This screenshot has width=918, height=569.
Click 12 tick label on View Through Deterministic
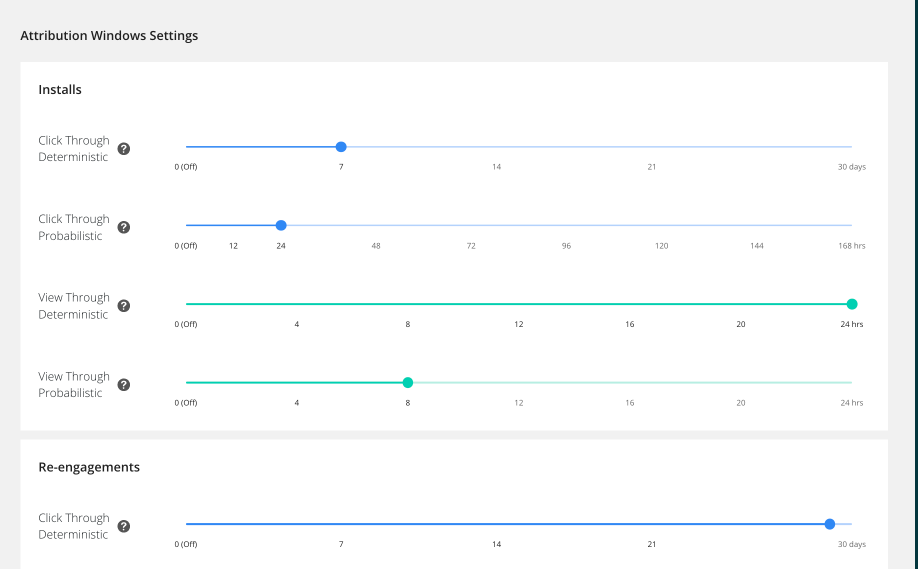(519, 324)
